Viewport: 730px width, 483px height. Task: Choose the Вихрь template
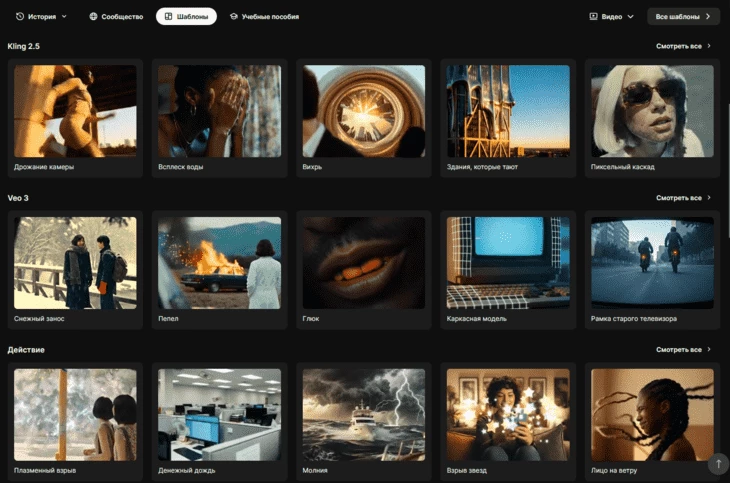(x=364, y=111)
